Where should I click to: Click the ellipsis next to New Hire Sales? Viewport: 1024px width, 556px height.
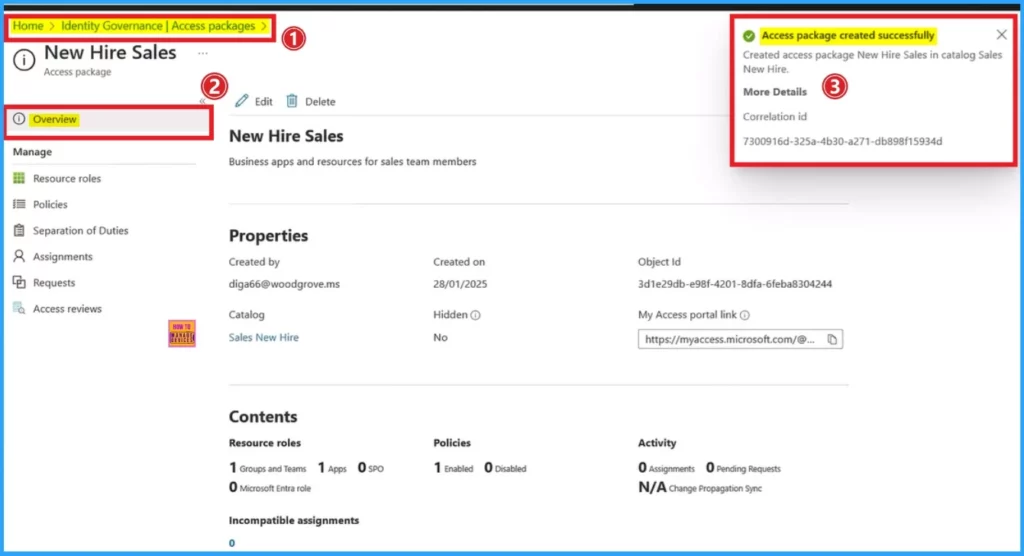tap(202, 54)
